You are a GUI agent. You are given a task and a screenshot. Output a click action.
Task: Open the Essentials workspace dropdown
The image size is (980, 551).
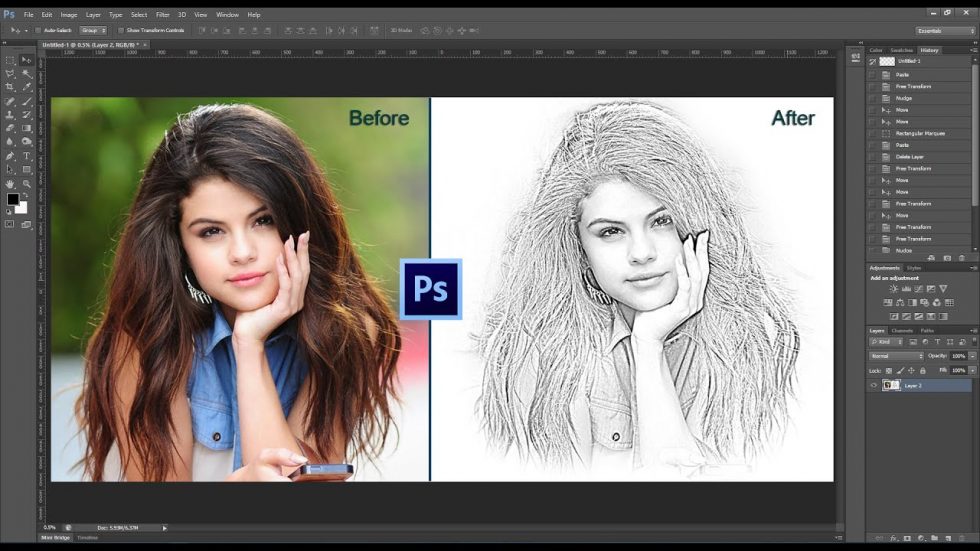[x=944, y=31]
